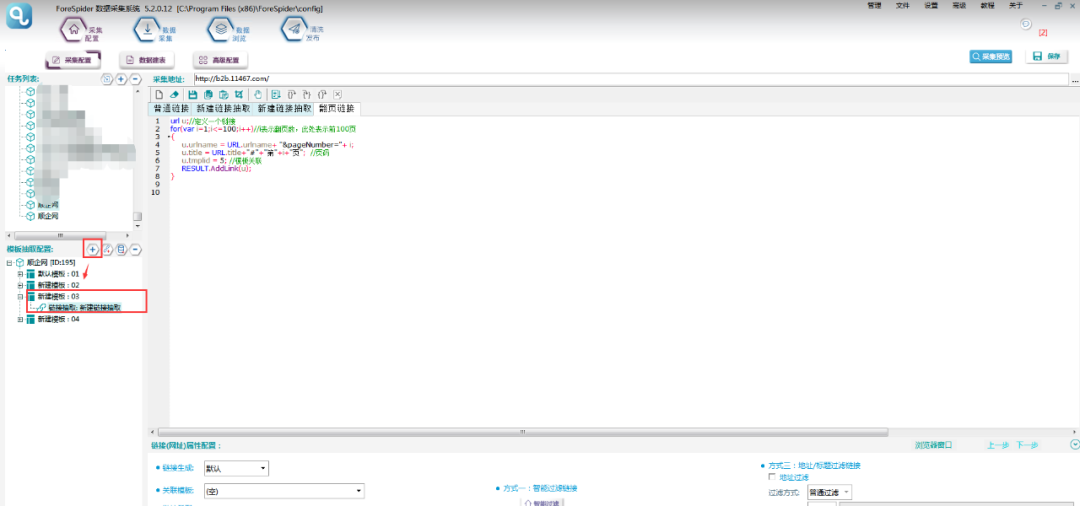This screenshot has height=506, width=1080.
Task: Open the 管理 menu
Action: click(x=874, y=6)
